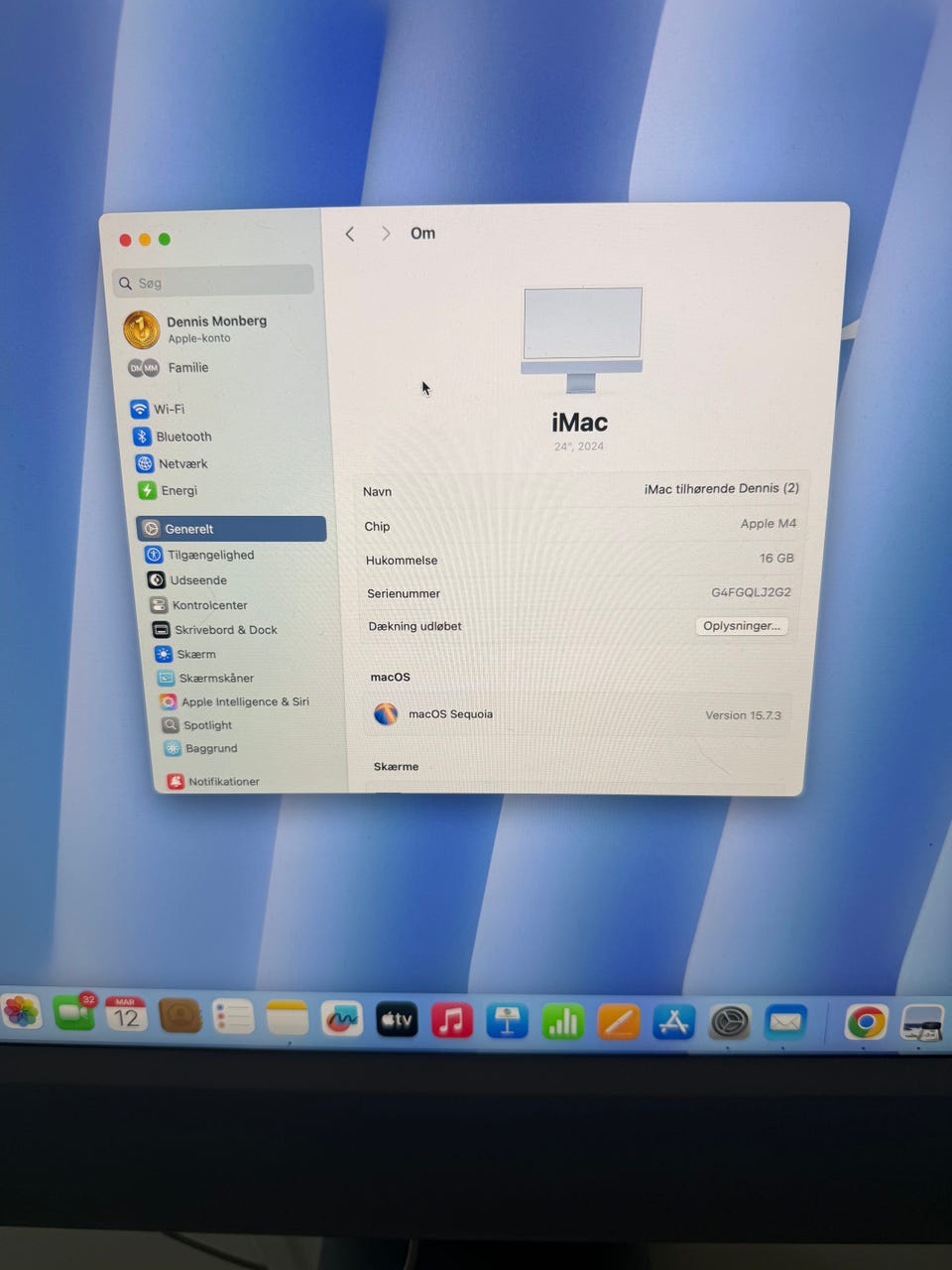Open Wi-Fi settings in the sidebar
This screenshot has height=1270, width=952.
pos(158,409)
